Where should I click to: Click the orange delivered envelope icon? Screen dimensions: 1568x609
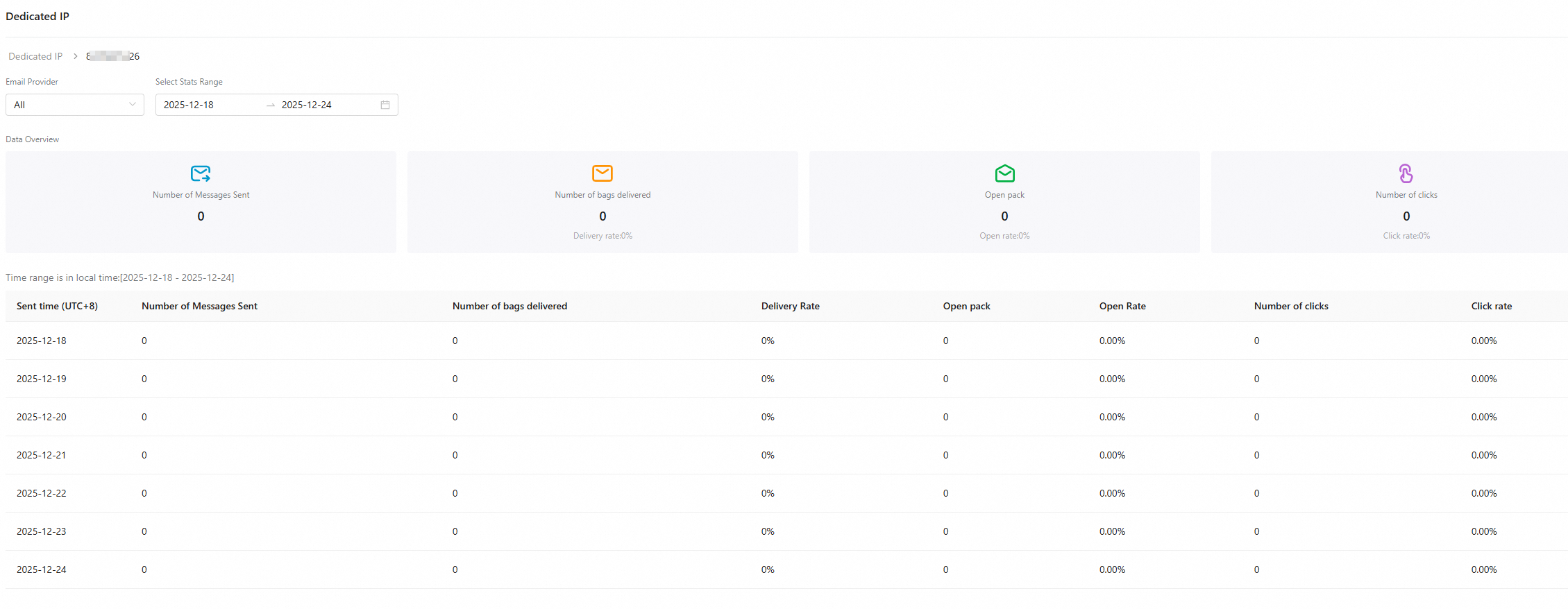602,173
